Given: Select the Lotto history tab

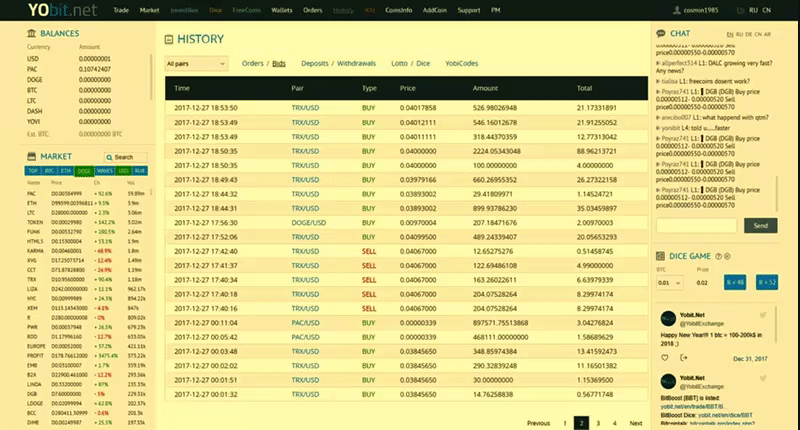Looking at the screenshot, I should pos(399,64).
